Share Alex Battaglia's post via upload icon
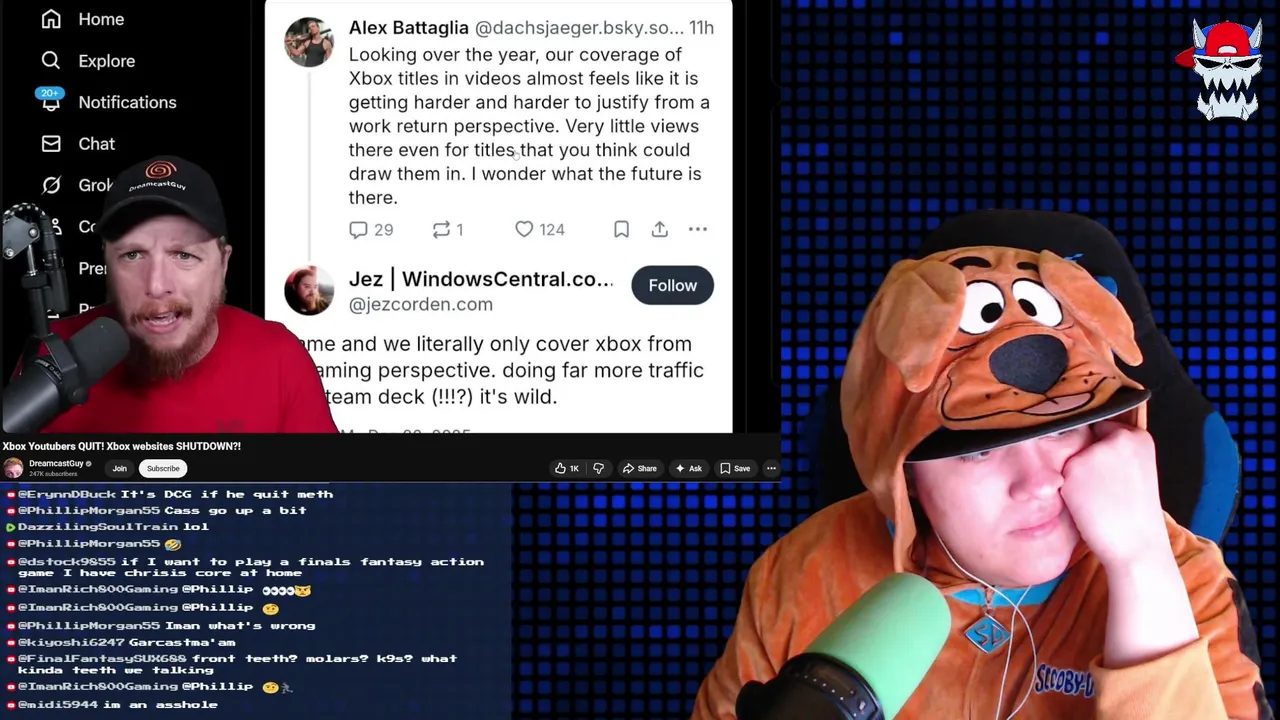1280x720 pixels. [x=659, y=230]
